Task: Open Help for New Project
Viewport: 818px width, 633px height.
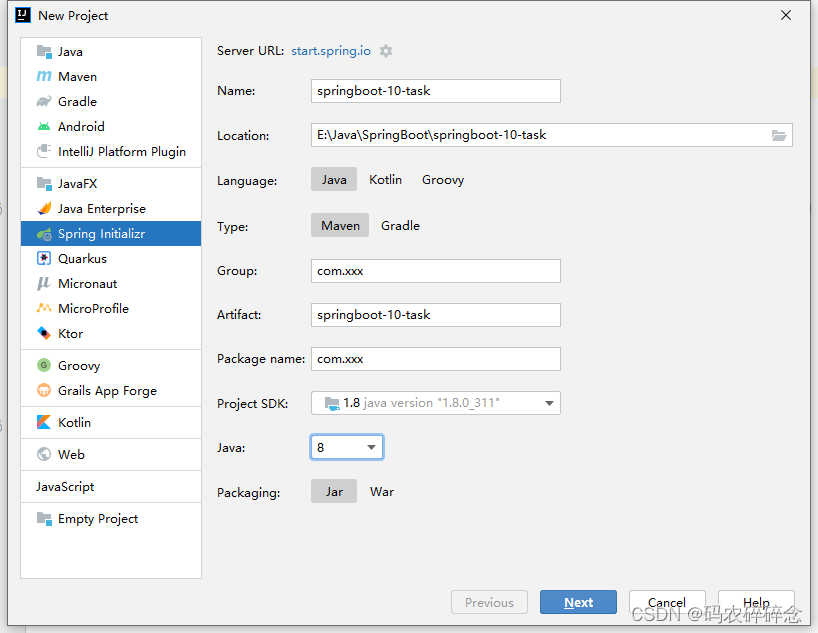Action: [x=756, y=602]
